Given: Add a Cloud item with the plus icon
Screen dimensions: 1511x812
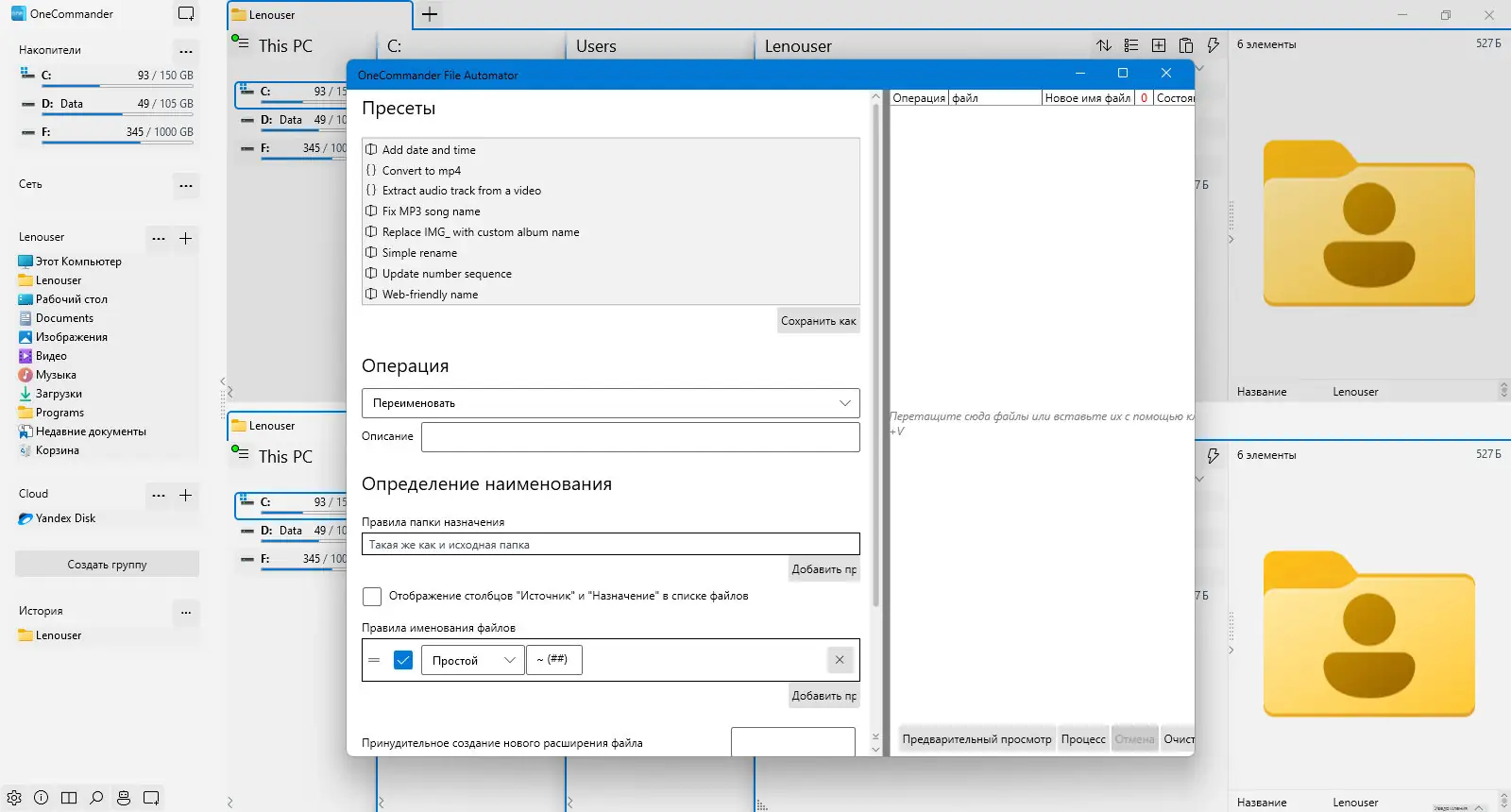Looking at the screenshot, I should [186, 495].
